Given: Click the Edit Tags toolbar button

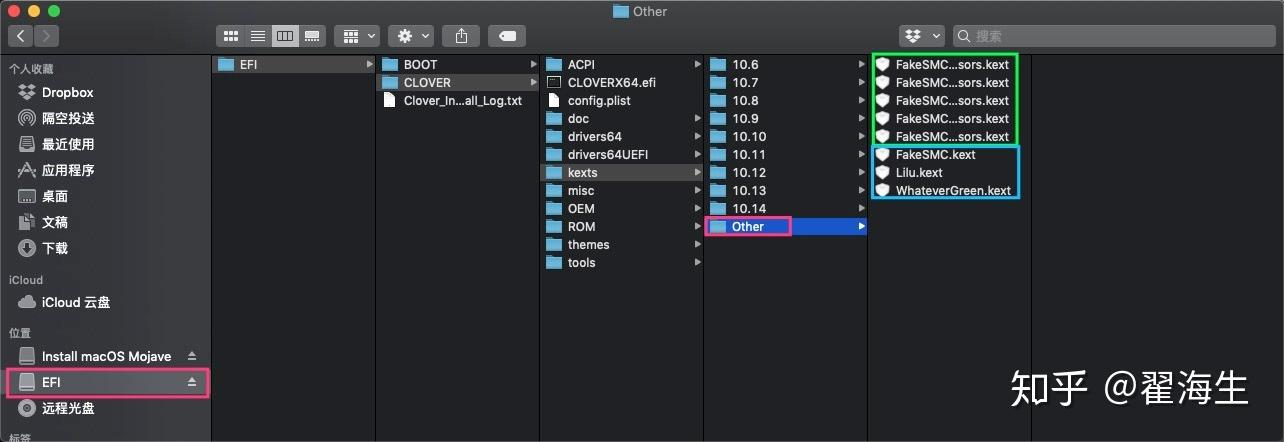Looking at the screenshot, I should [x=507, y=36].
